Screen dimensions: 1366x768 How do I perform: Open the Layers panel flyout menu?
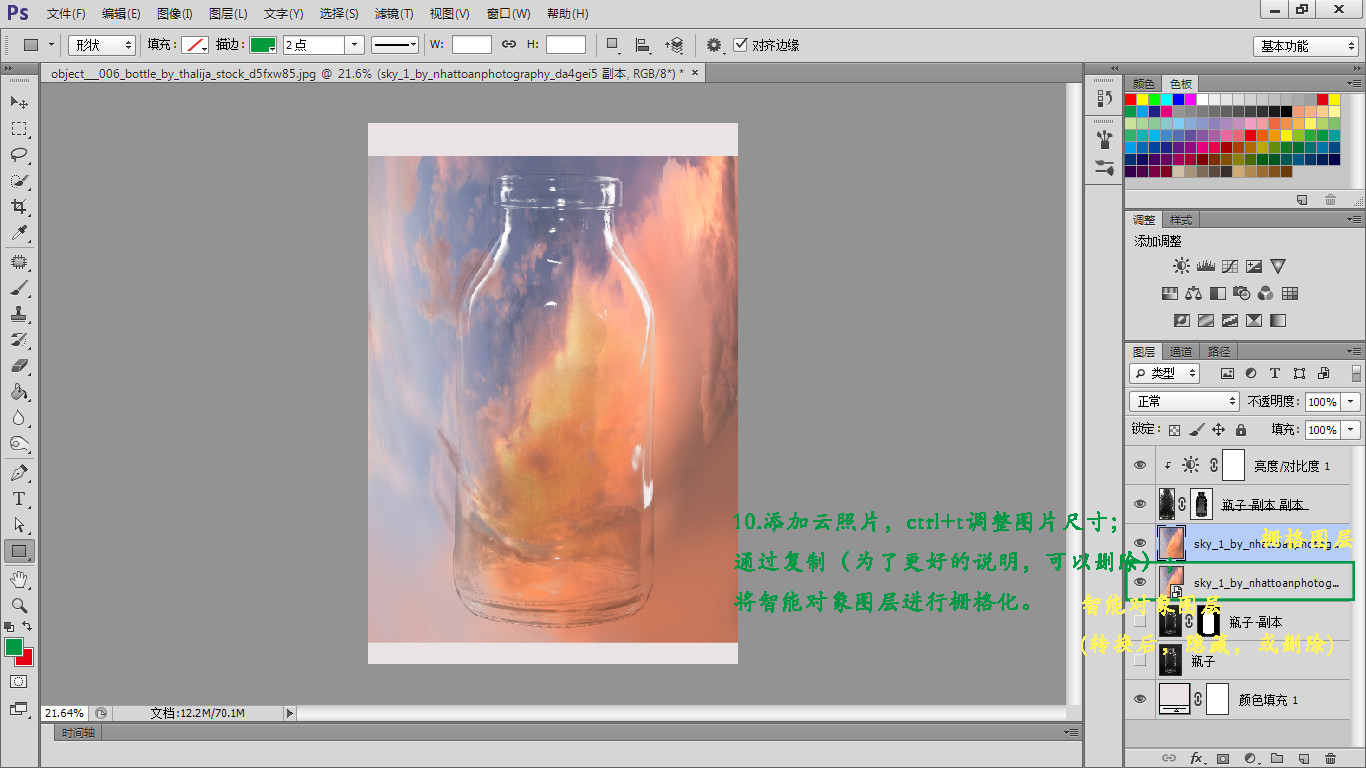click(1353, 352)
